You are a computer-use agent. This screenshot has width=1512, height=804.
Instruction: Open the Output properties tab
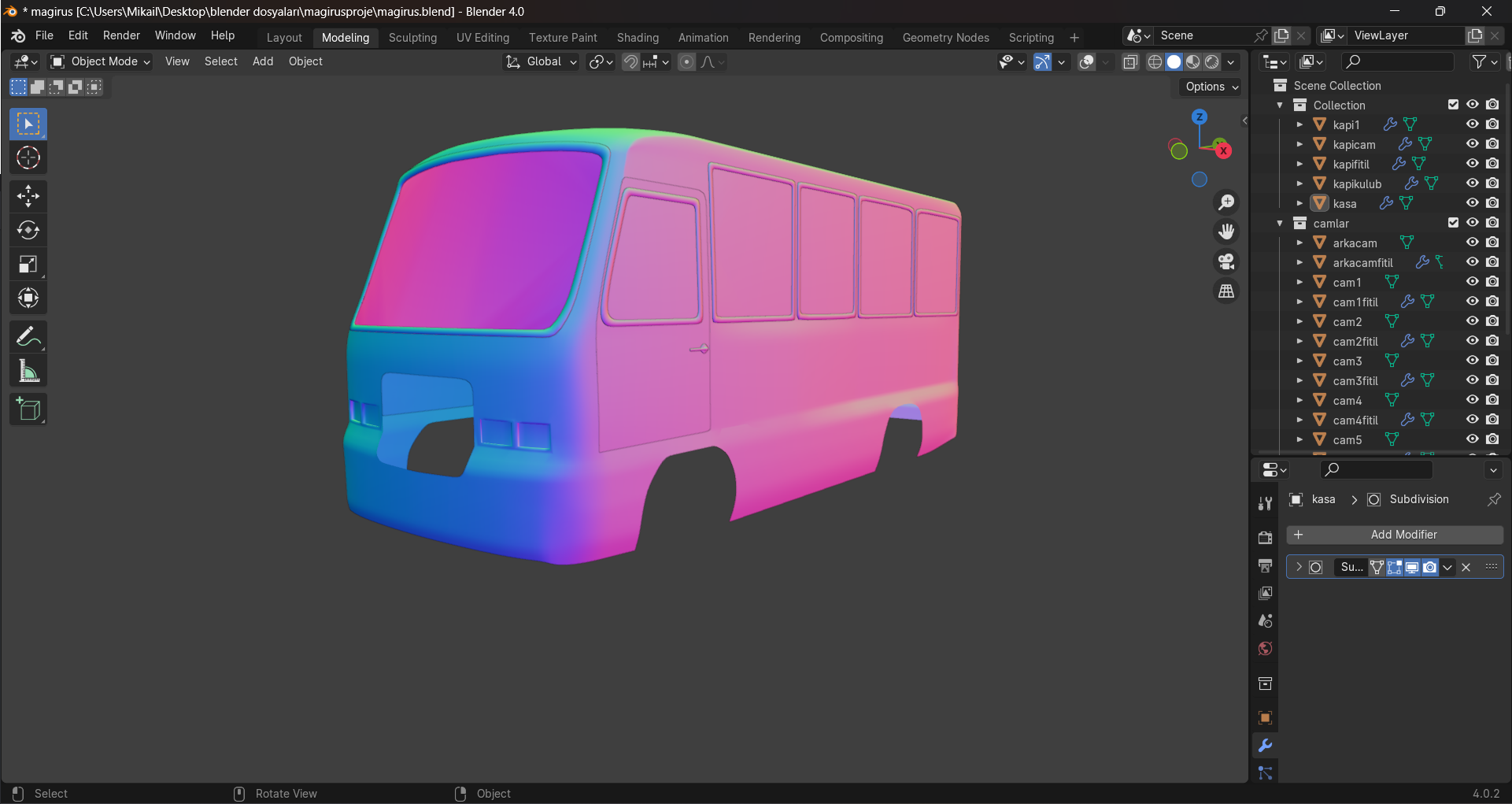click(1265, 565)
